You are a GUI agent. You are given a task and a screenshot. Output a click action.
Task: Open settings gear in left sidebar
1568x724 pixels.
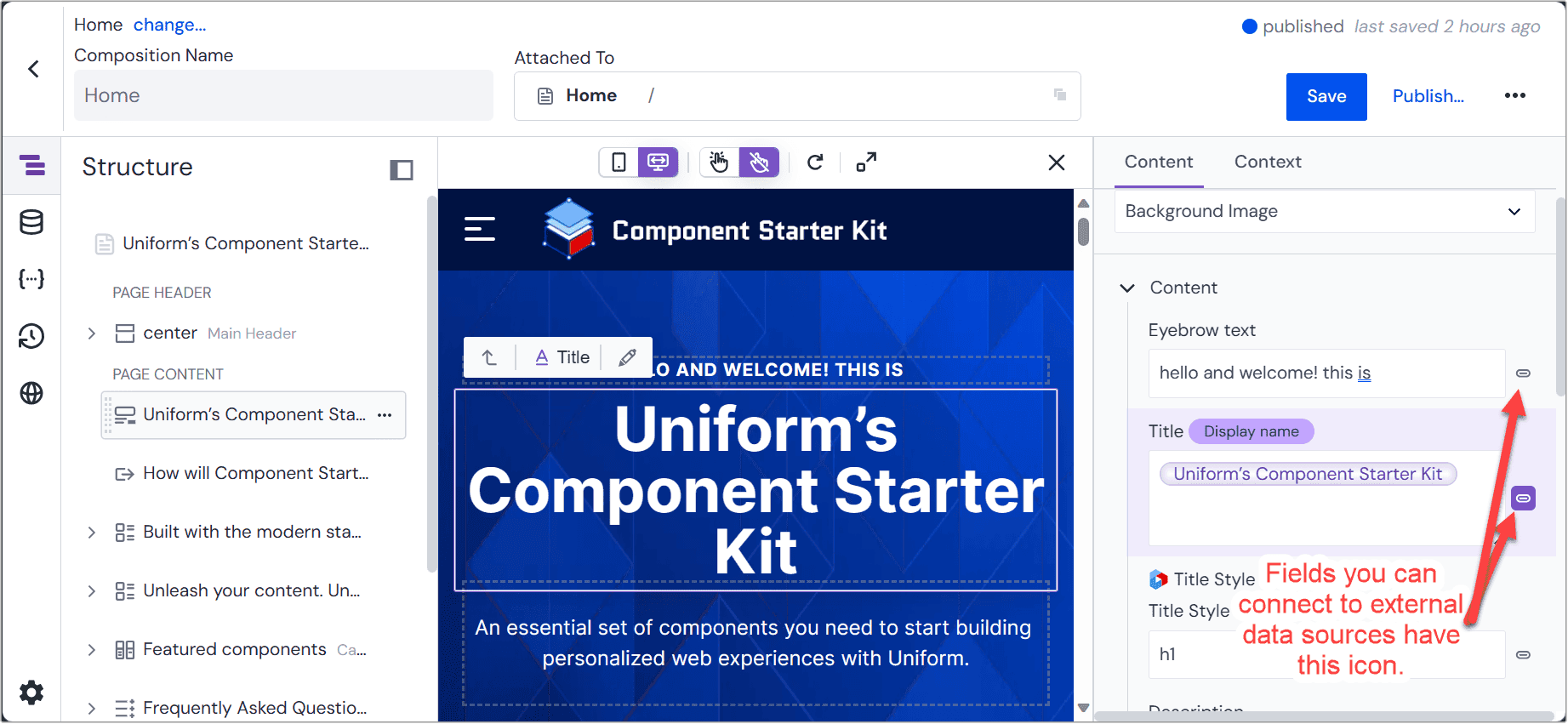point(31,693)
